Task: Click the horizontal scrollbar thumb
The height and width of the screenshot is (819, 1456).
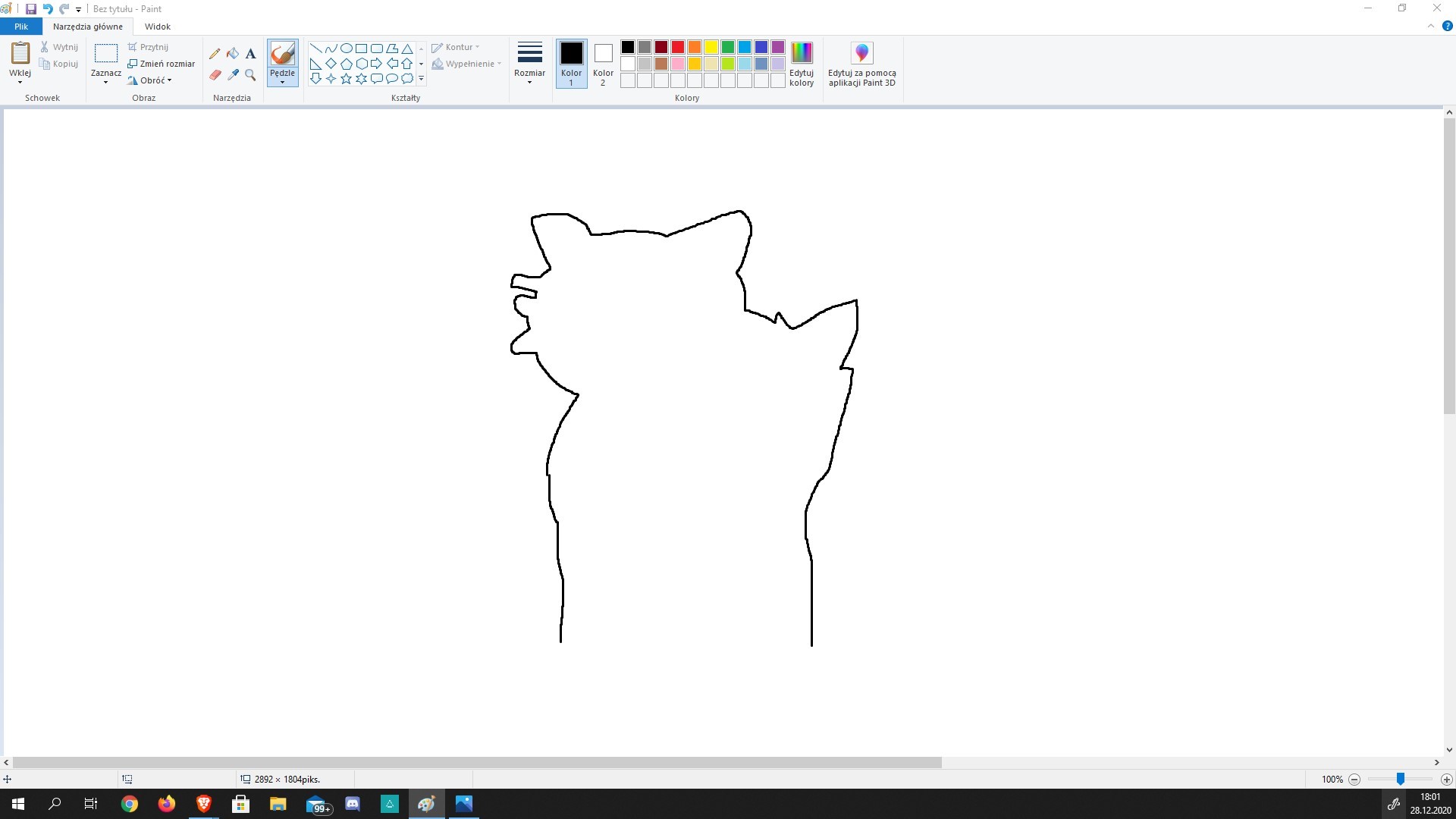Action: coord(477,762)
